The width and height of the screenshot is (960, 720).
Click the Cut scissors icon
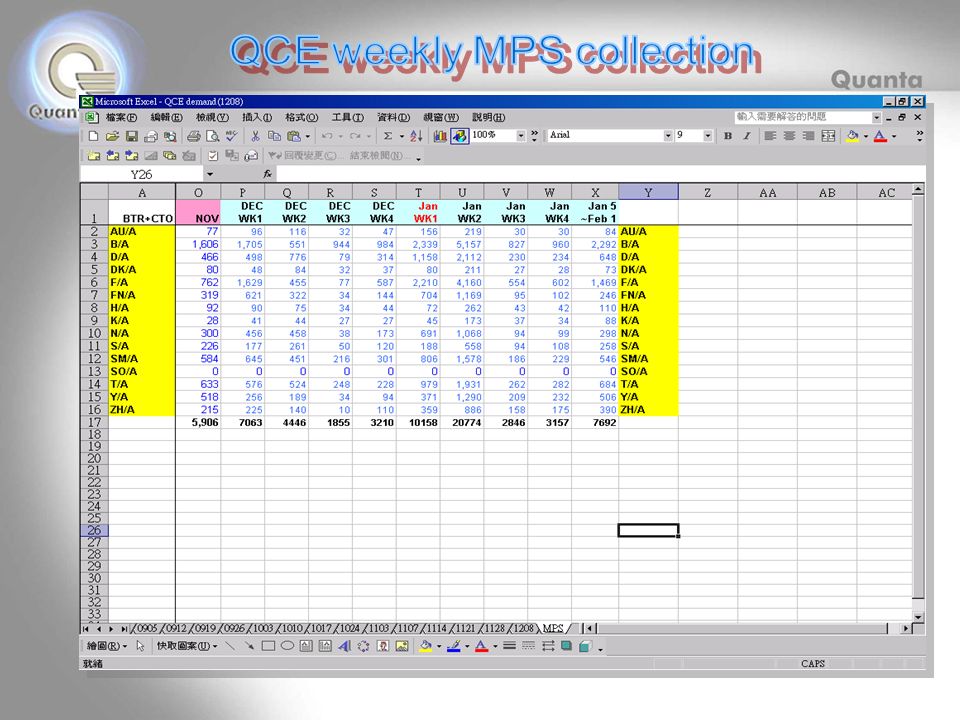point(255,136)
